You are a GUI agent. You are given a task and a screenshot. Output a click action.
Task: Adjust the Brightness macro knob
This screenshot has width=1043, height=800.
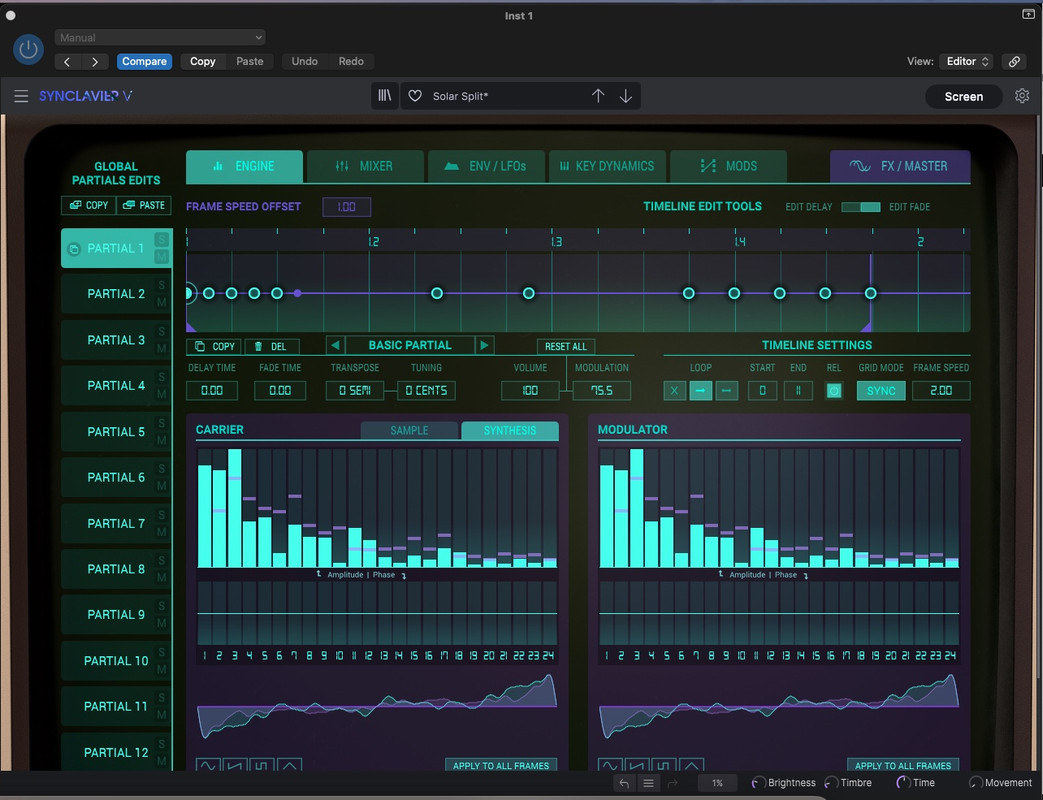click(x=758, y=783)
